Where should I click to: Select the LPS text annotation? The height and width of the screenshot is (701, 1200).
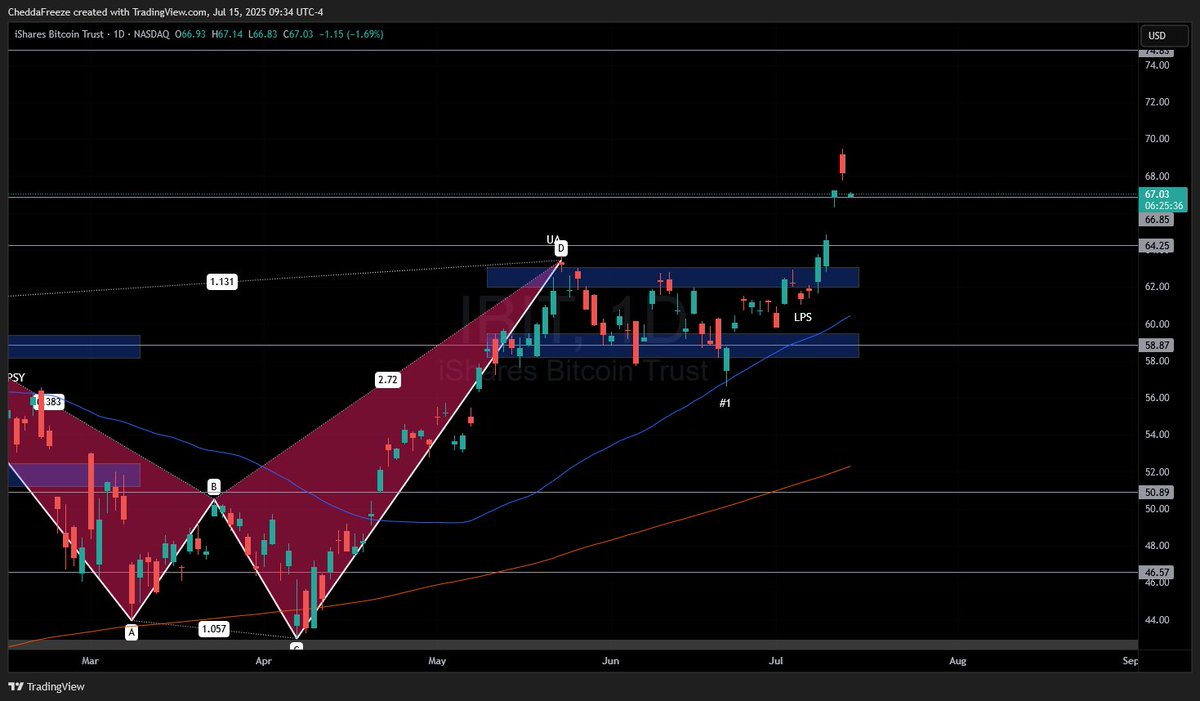[x=803, y=317]
